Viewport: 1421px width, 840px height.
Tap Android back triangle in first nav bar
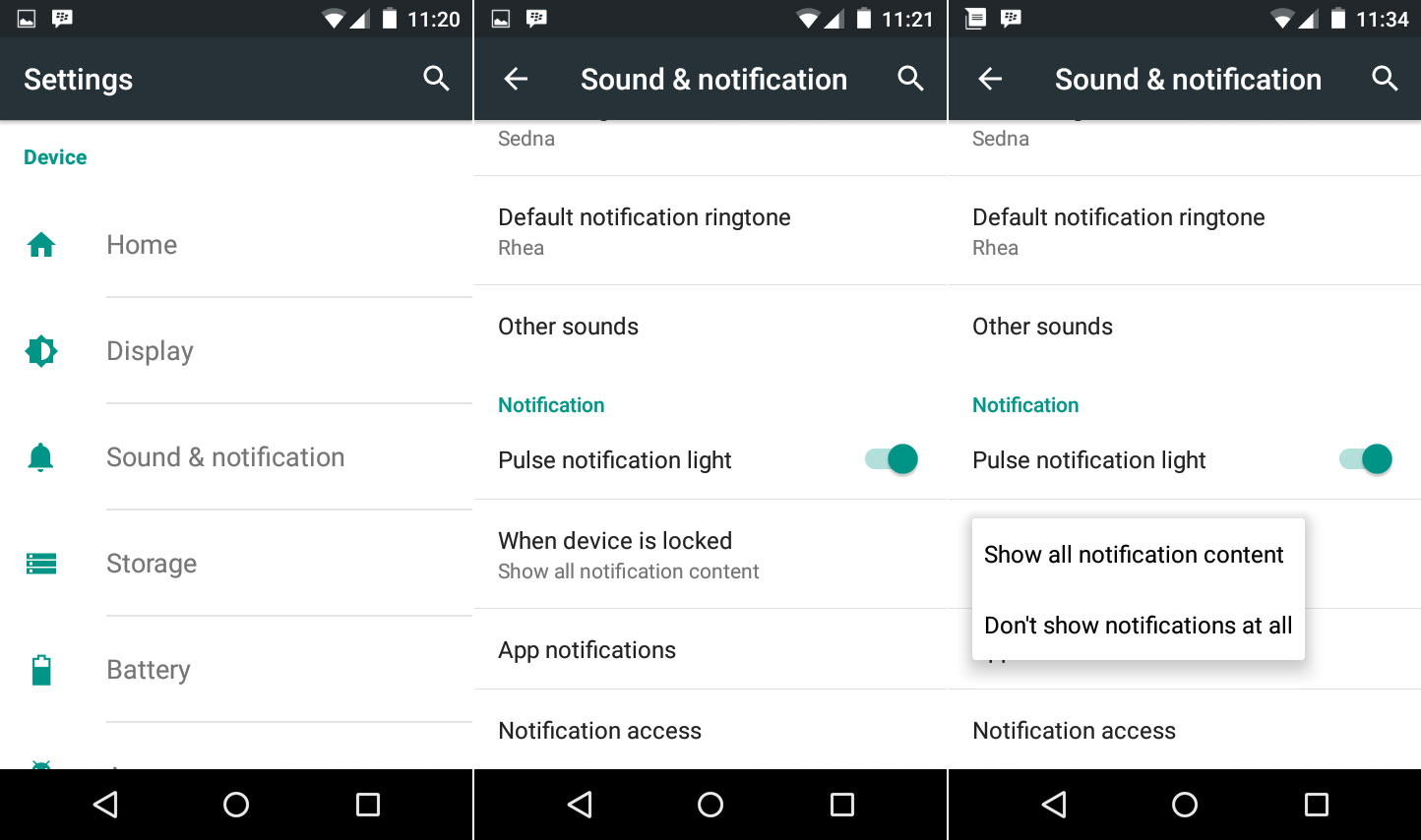(x=105, y=805)
